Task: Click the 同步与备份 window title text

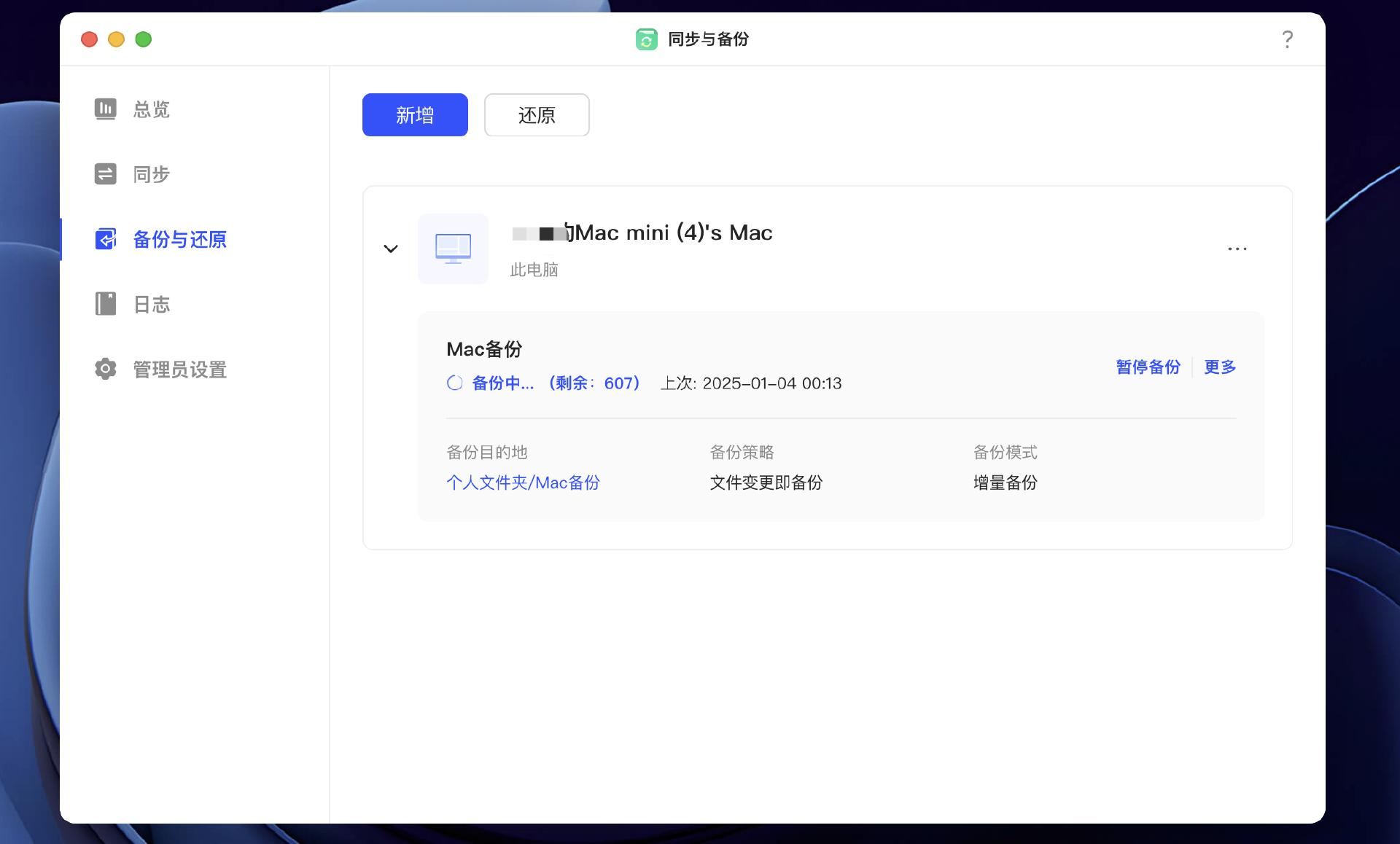Action: click(709, 39)
